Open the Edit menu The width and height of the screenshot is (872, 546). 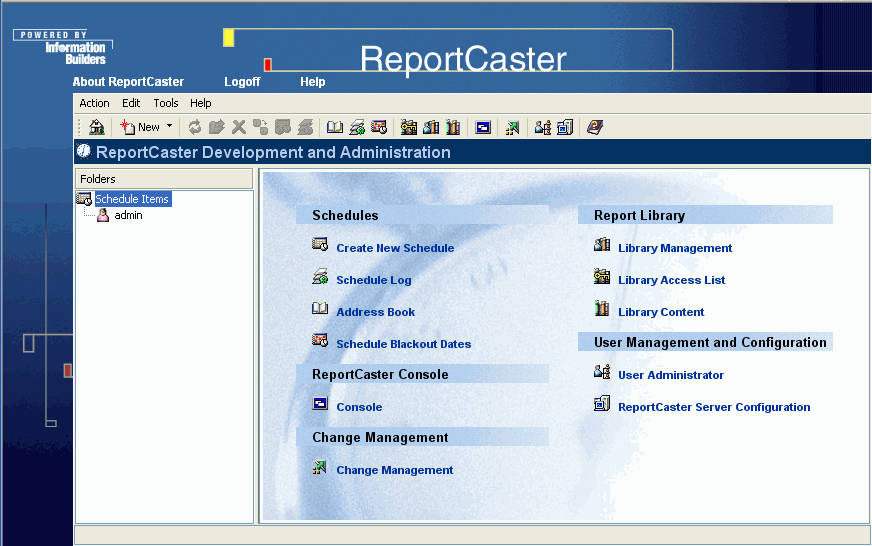click(x=131, y=103)
